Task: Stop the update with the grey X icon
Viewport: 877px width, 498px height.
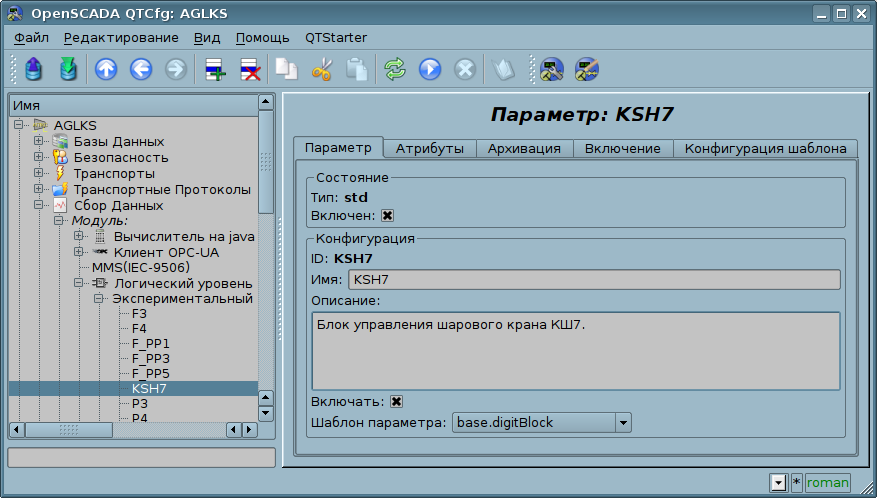Action: tap(464, 70)
